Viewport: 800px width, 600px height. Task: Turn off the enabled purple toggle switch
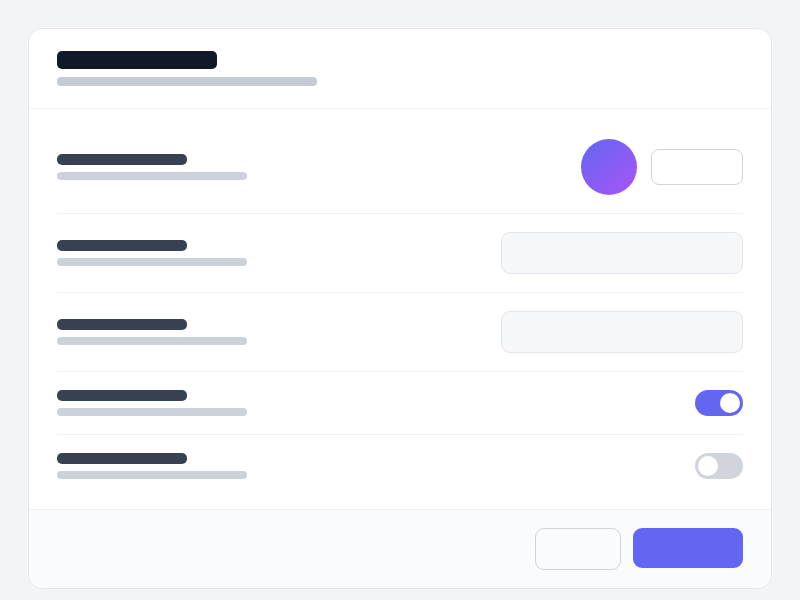719,403
